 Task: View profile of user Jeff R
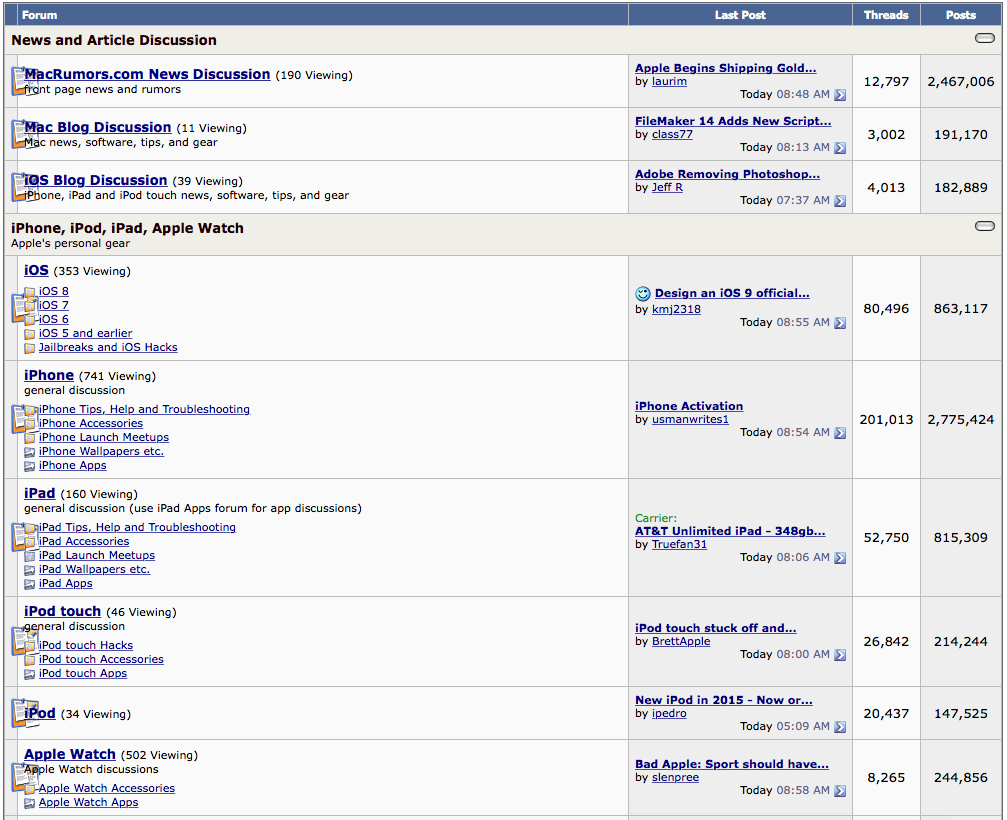[667, 188]
